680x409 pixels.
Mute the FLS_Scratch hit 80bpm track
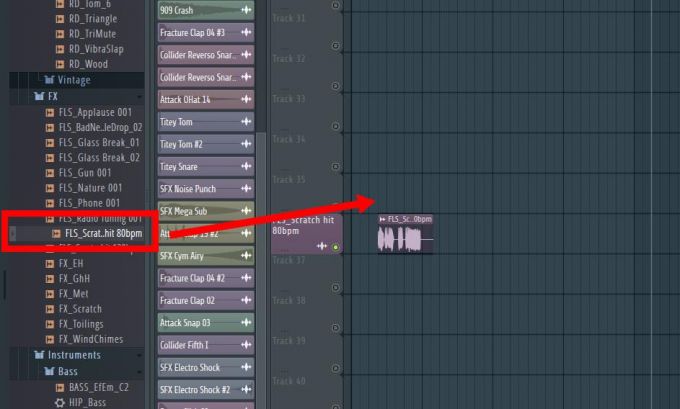336,247
